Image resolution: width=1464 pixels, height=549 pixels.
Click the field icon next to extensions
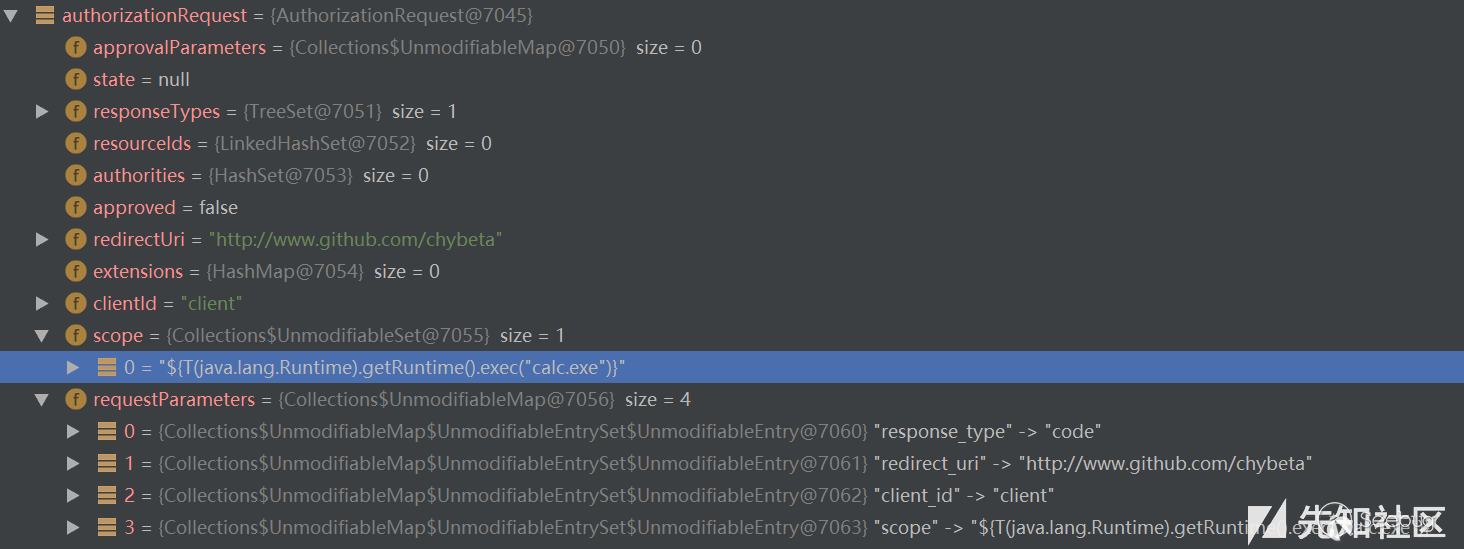(75, 271)
